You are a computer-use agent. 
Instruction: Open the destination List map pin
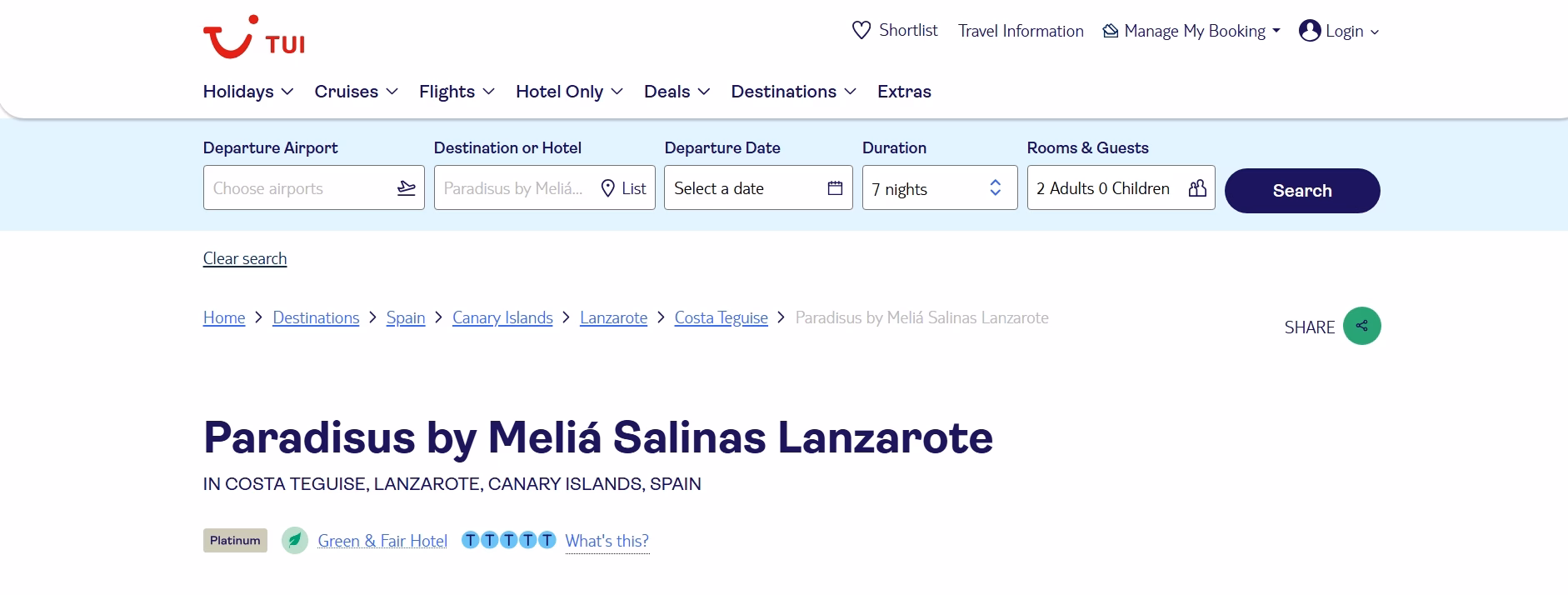pos(608,188)
